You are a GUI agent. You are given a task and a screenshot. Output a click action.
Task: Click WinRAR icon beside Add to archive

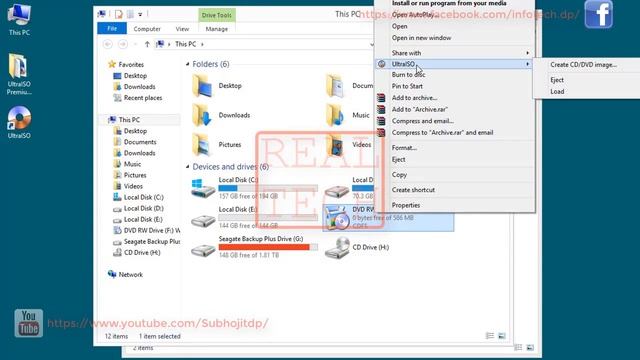point(381,98)
